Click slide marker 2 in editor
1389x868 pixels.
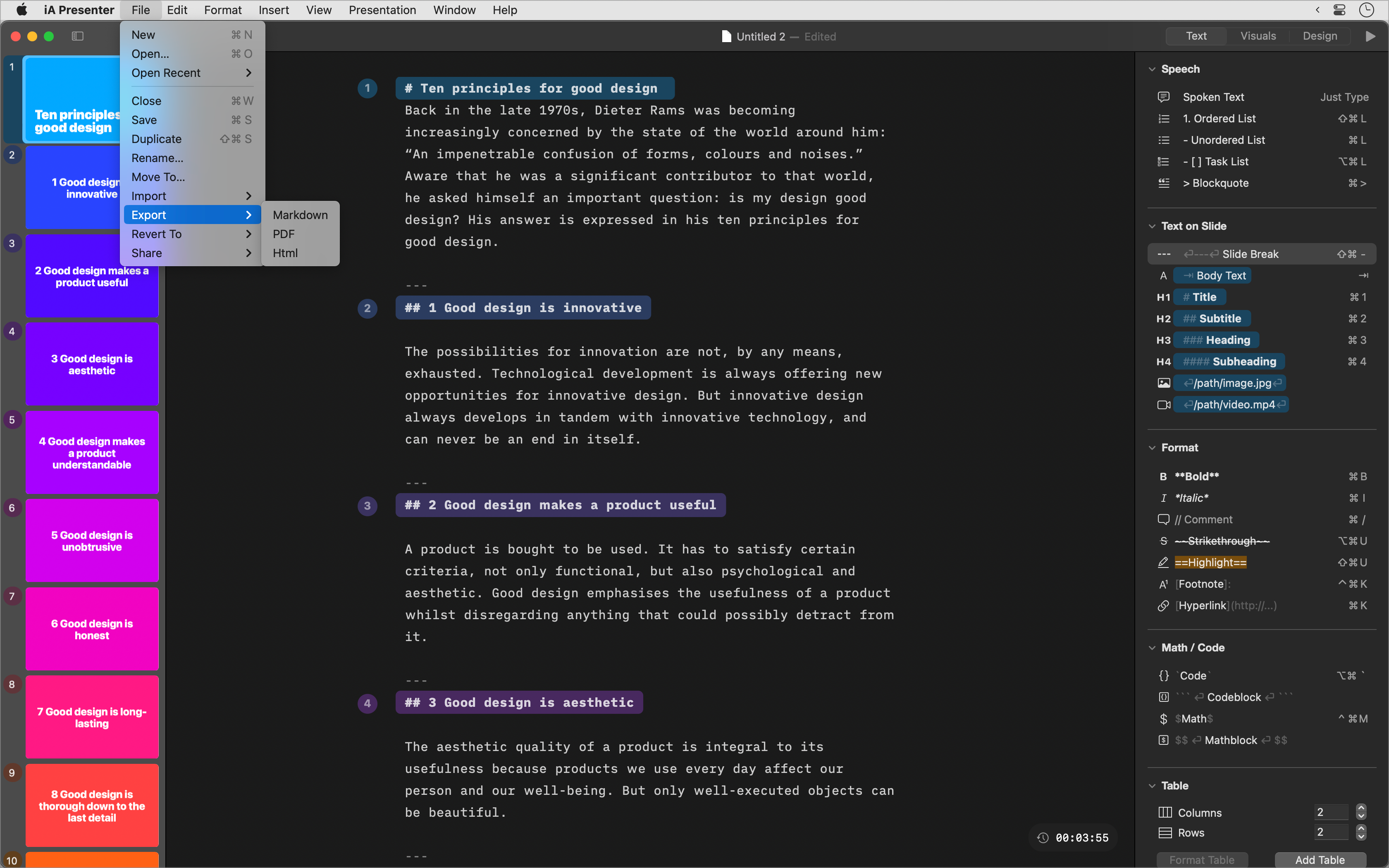point(368,308)
